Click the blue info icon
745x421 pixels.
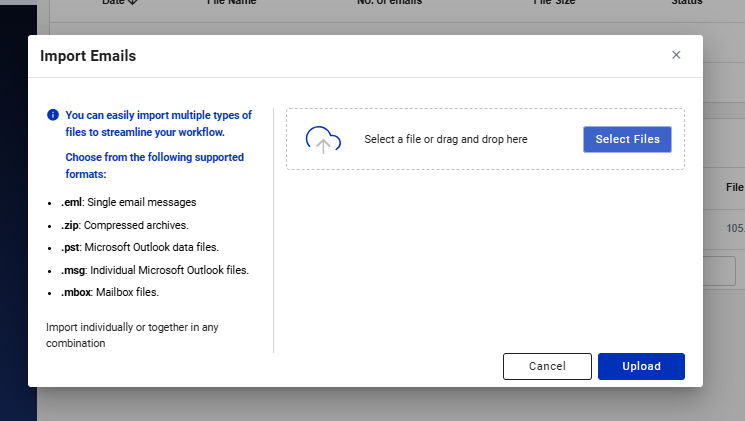(53, 115)
